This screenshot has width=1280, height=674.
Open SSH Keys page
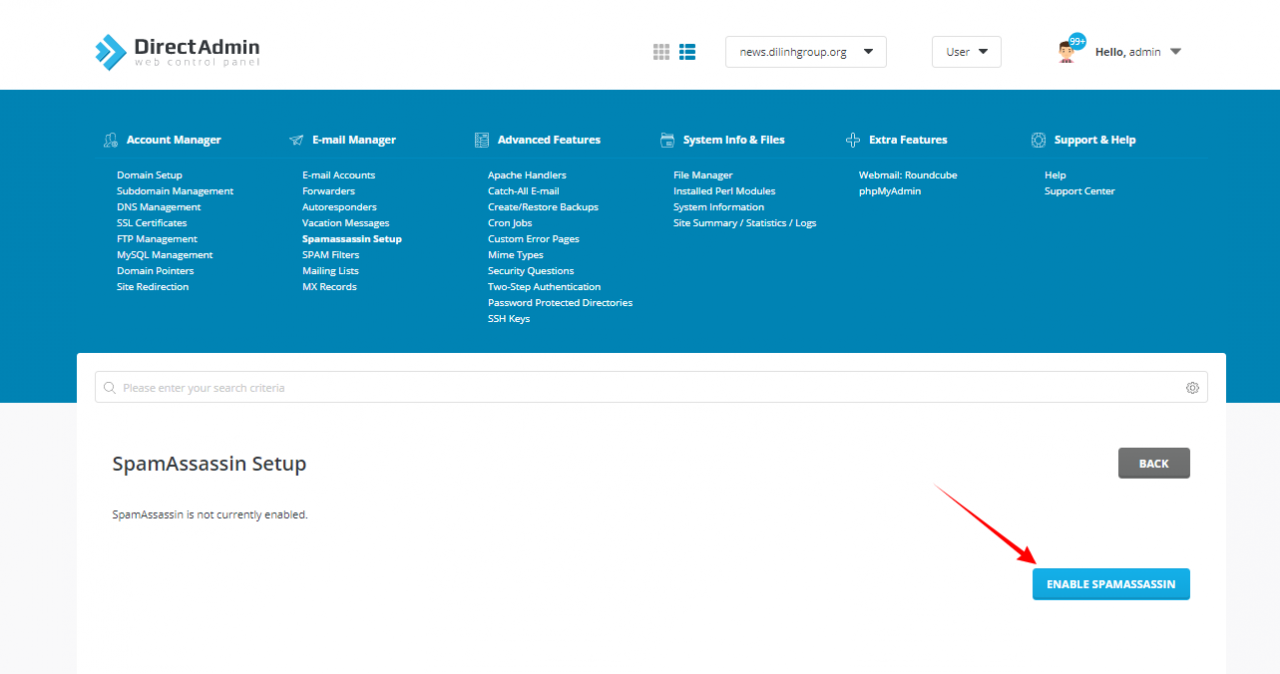[509, 319]
